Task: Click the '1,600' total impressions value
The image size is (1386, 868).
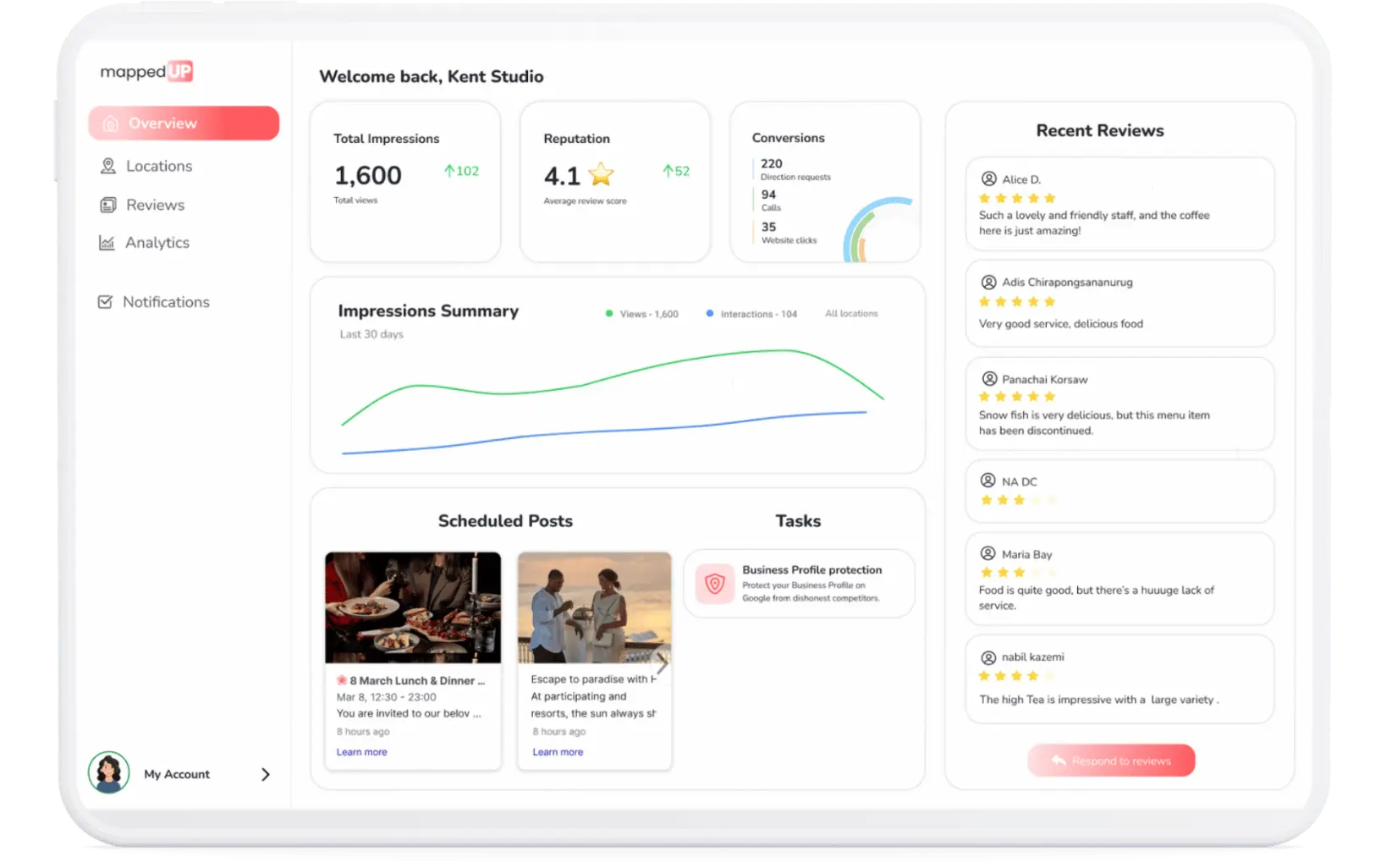Action: point(368,175)
